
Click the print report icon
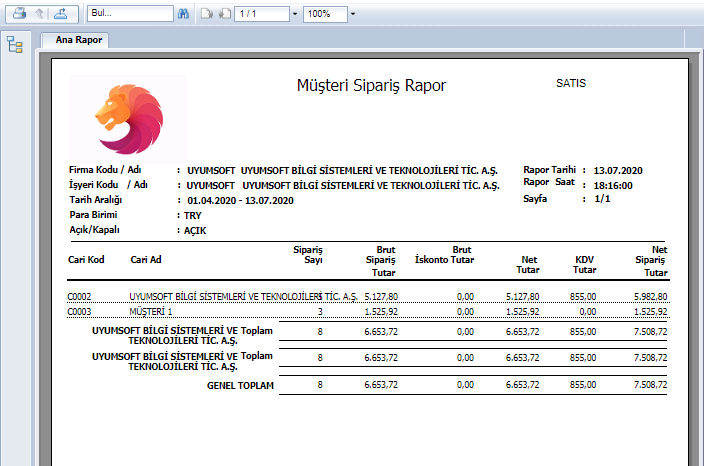click(19, 15)
